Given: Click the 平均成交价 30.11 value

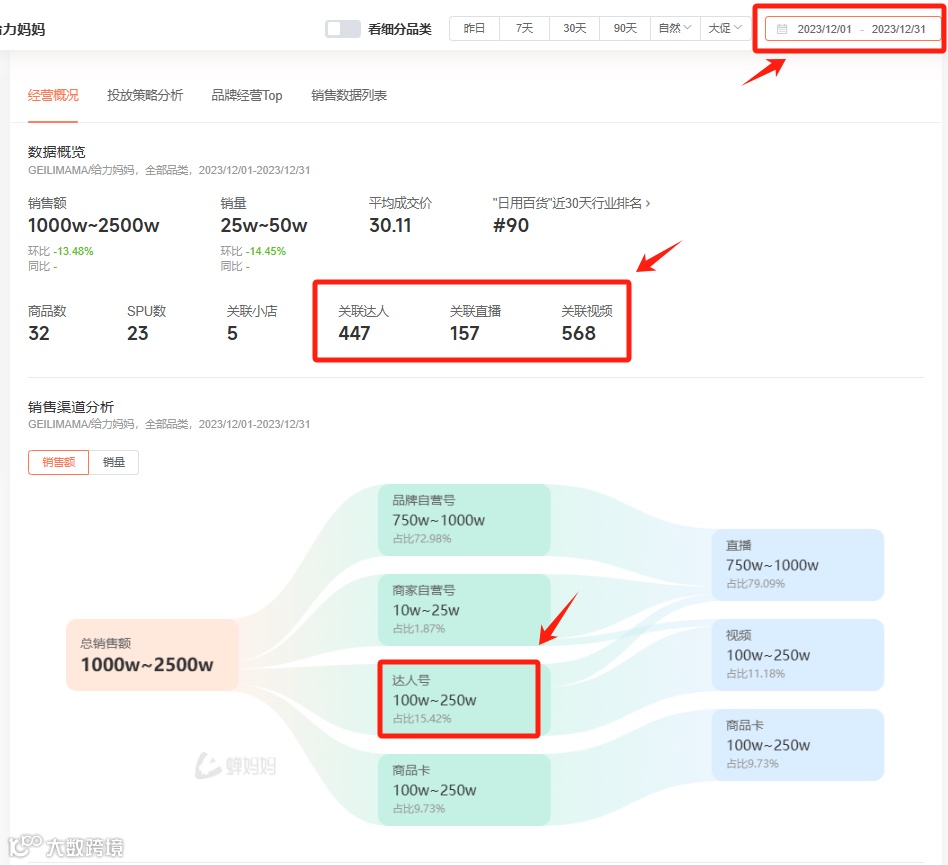Looking at the screenshot, I should click(391, 225).
